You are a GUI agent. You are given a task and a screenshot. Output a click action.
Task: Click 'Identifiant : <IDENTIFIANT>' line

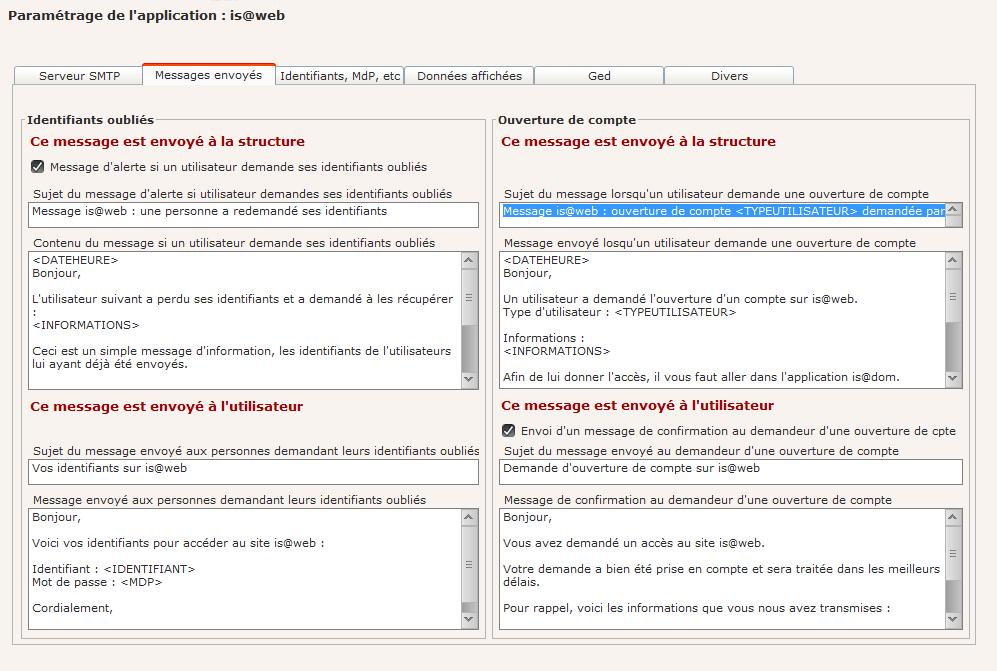point(114,569)
